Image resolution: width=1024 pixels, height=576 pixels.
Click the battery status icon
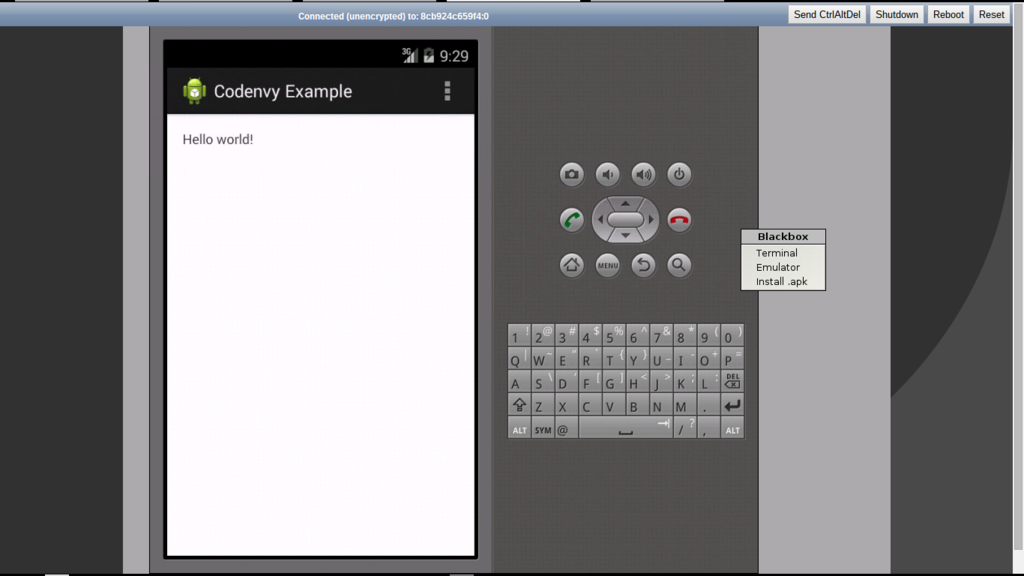[428, 56]
